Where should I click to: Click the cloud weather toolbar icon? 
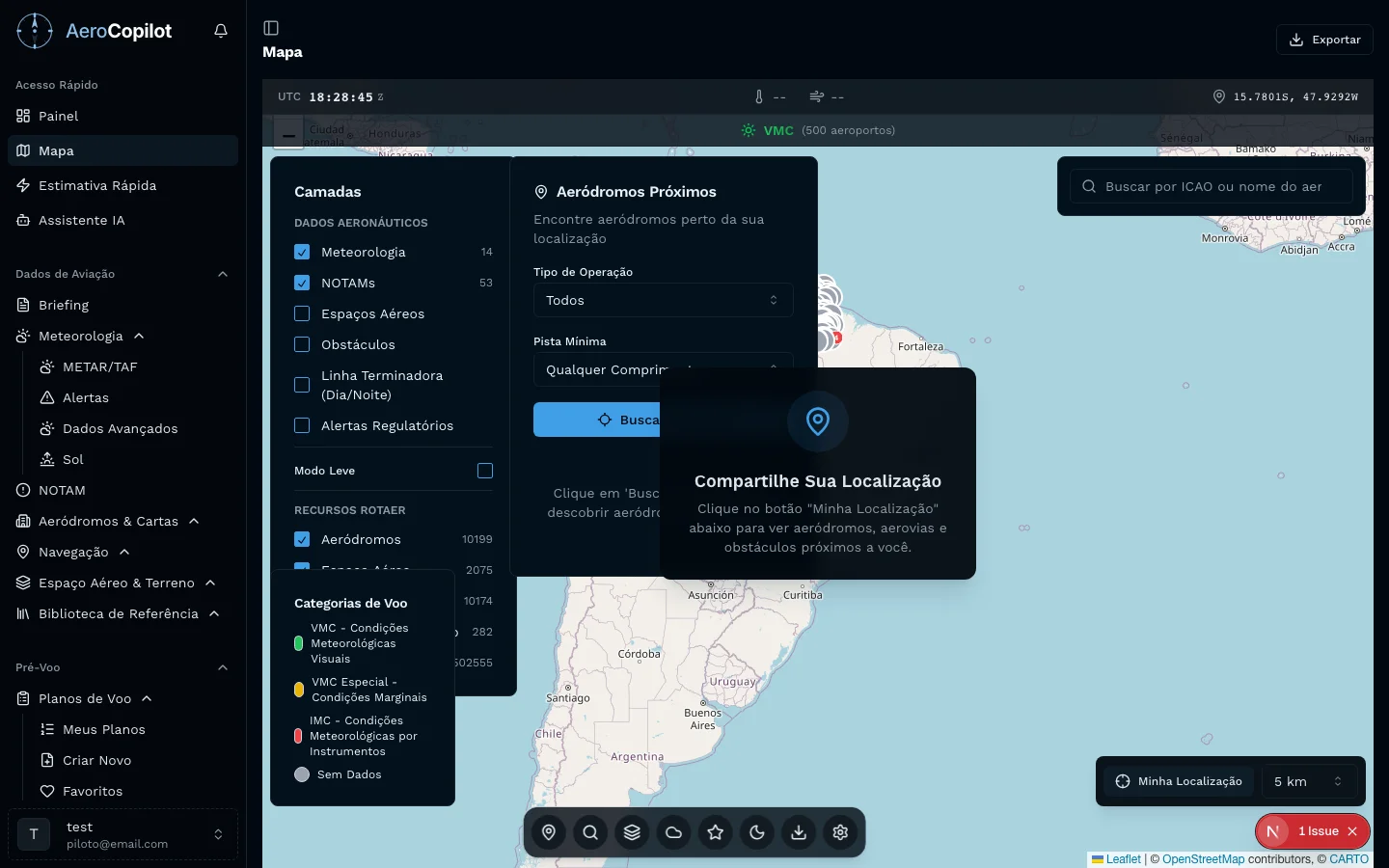[x=673, y=832]
